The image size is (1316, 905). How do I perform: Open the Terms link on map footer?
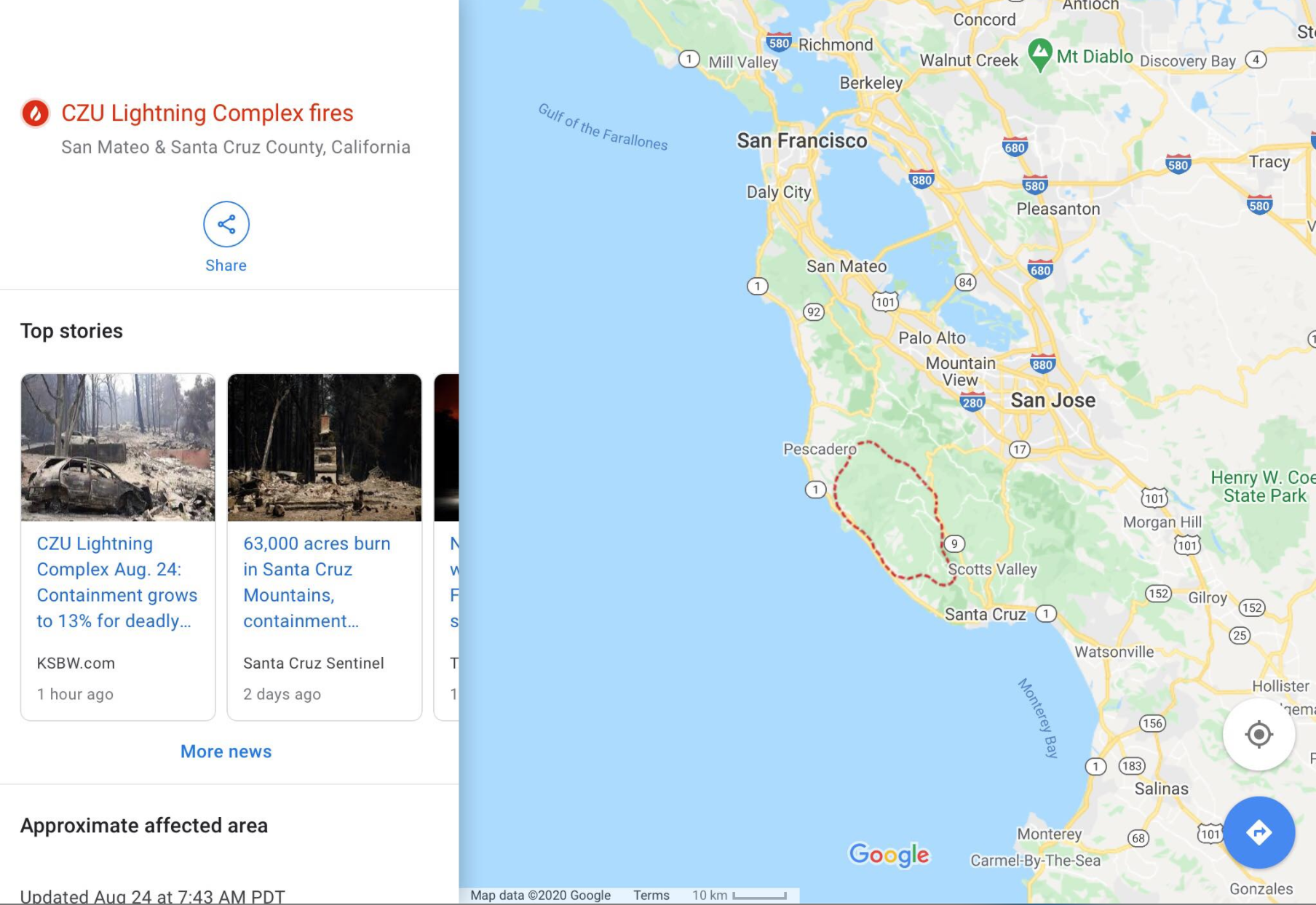pos(651,895)
